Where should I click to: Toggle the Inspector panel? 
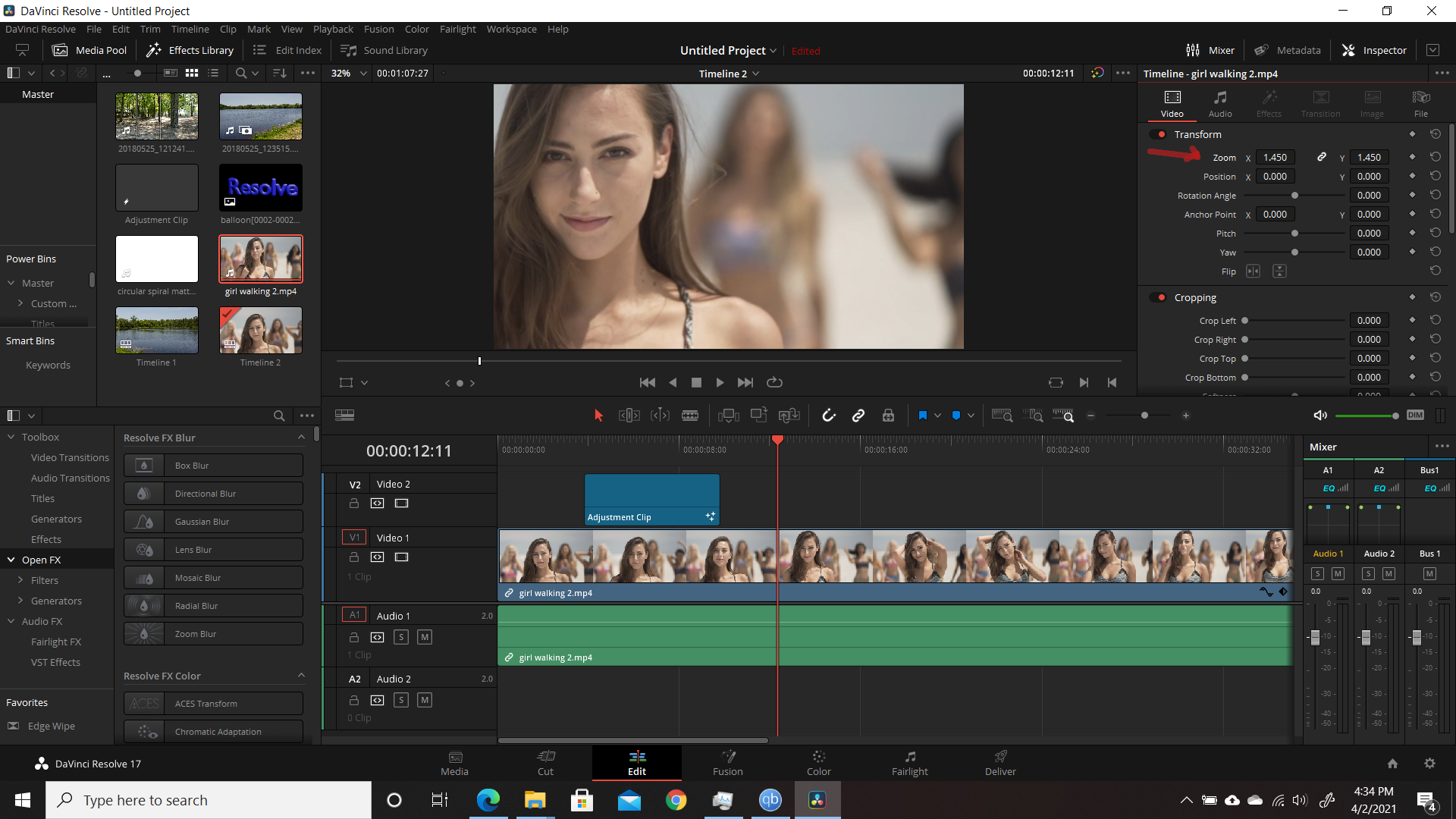coord(1374,50)
